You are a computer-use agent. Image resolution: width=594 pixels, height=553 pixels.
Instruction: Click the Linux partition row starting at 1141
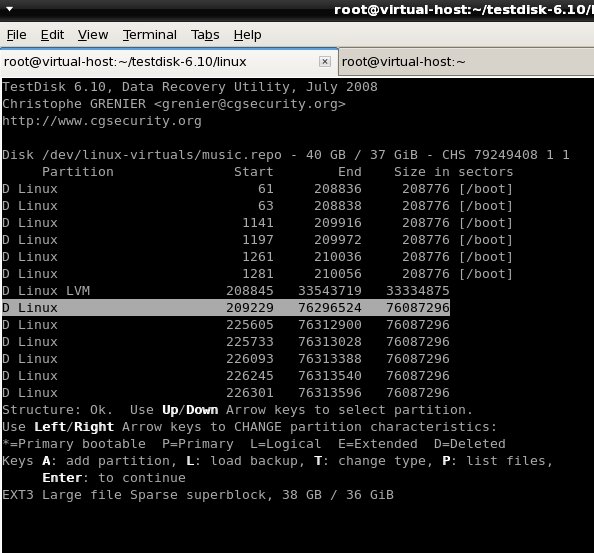257,223
